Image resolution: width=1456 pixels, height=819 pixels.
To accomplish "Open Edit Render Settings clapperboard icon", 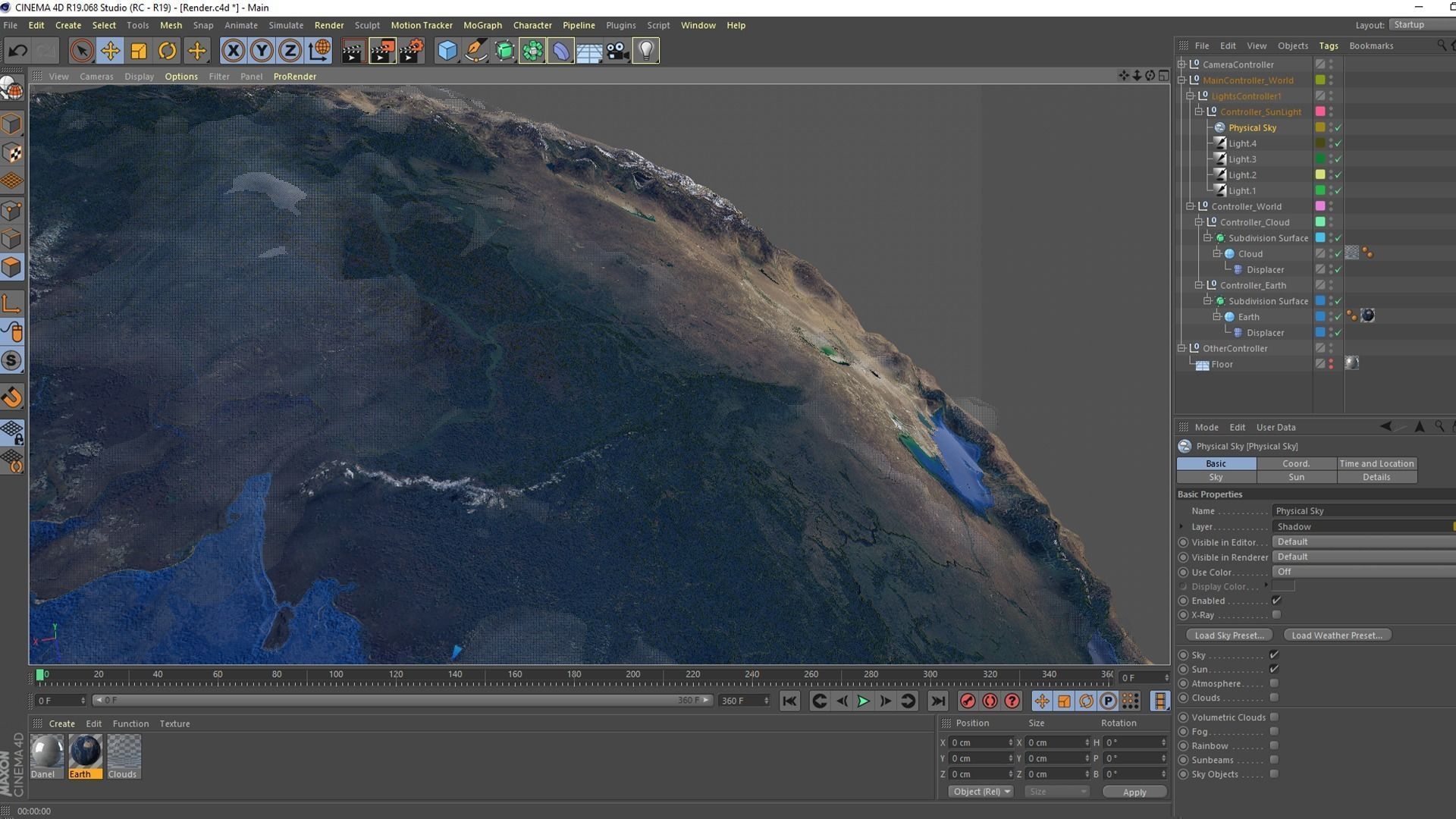I will point(411,51).
